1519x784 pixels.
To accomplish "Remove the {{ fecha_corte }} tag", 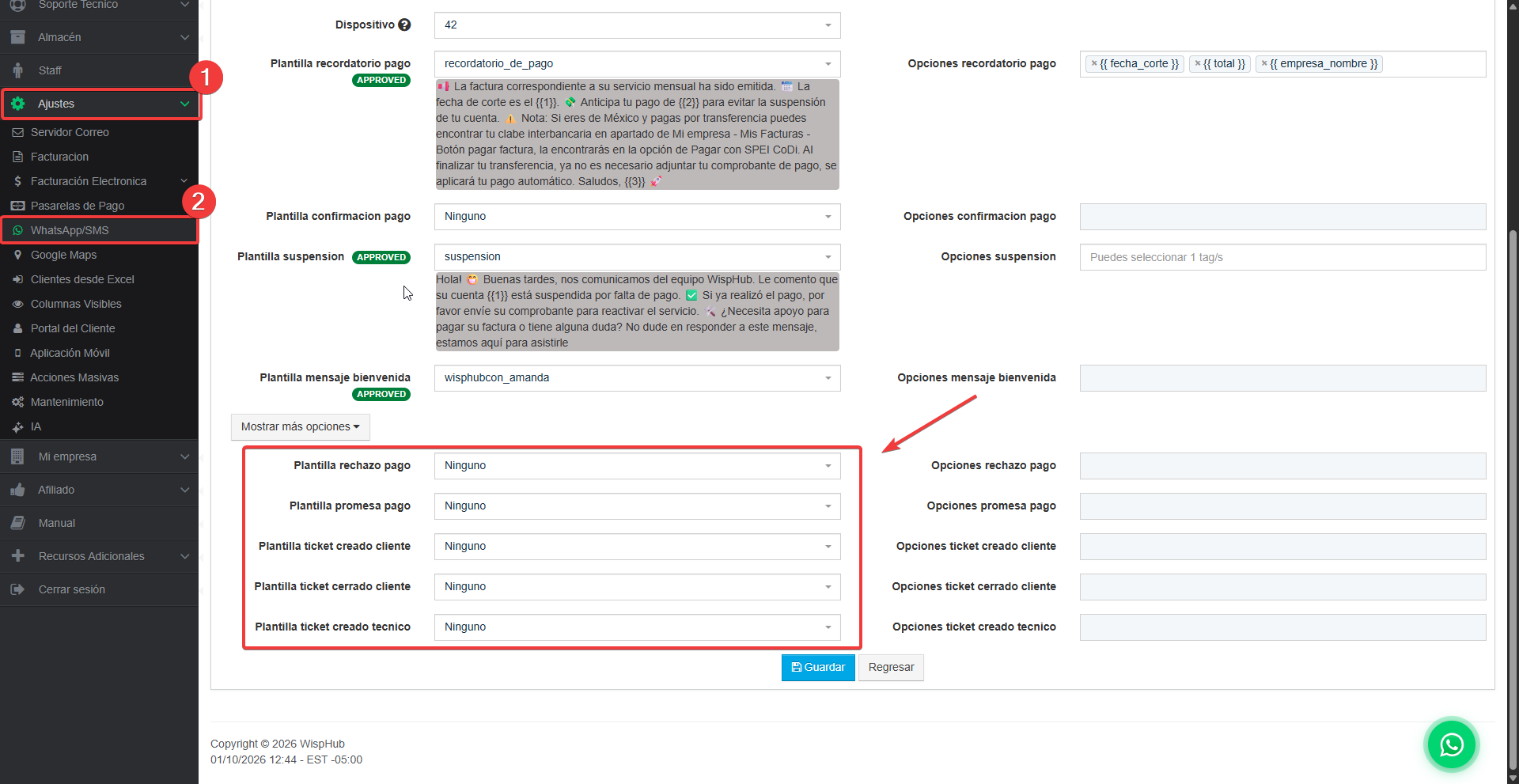I will [x=1094, y=63].
